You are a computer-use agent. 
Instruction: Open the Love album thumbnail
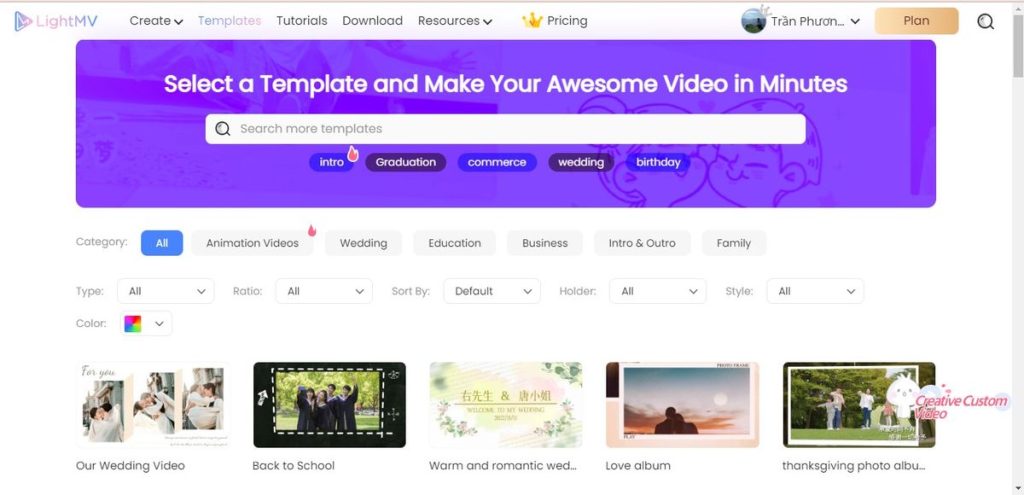click(682, 405)
